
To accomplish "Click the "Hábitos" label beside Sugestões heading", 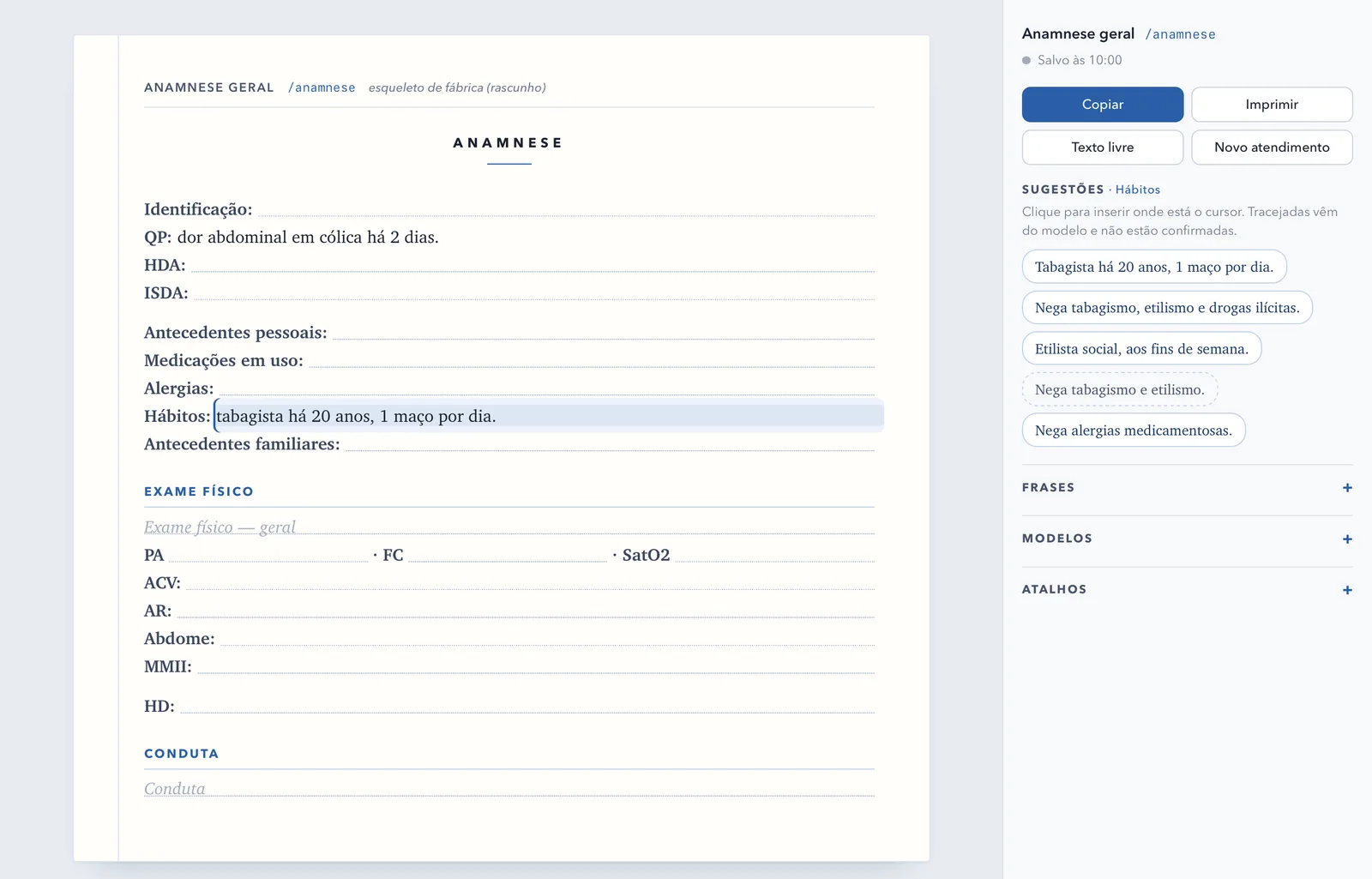I will click(1138, 190).
